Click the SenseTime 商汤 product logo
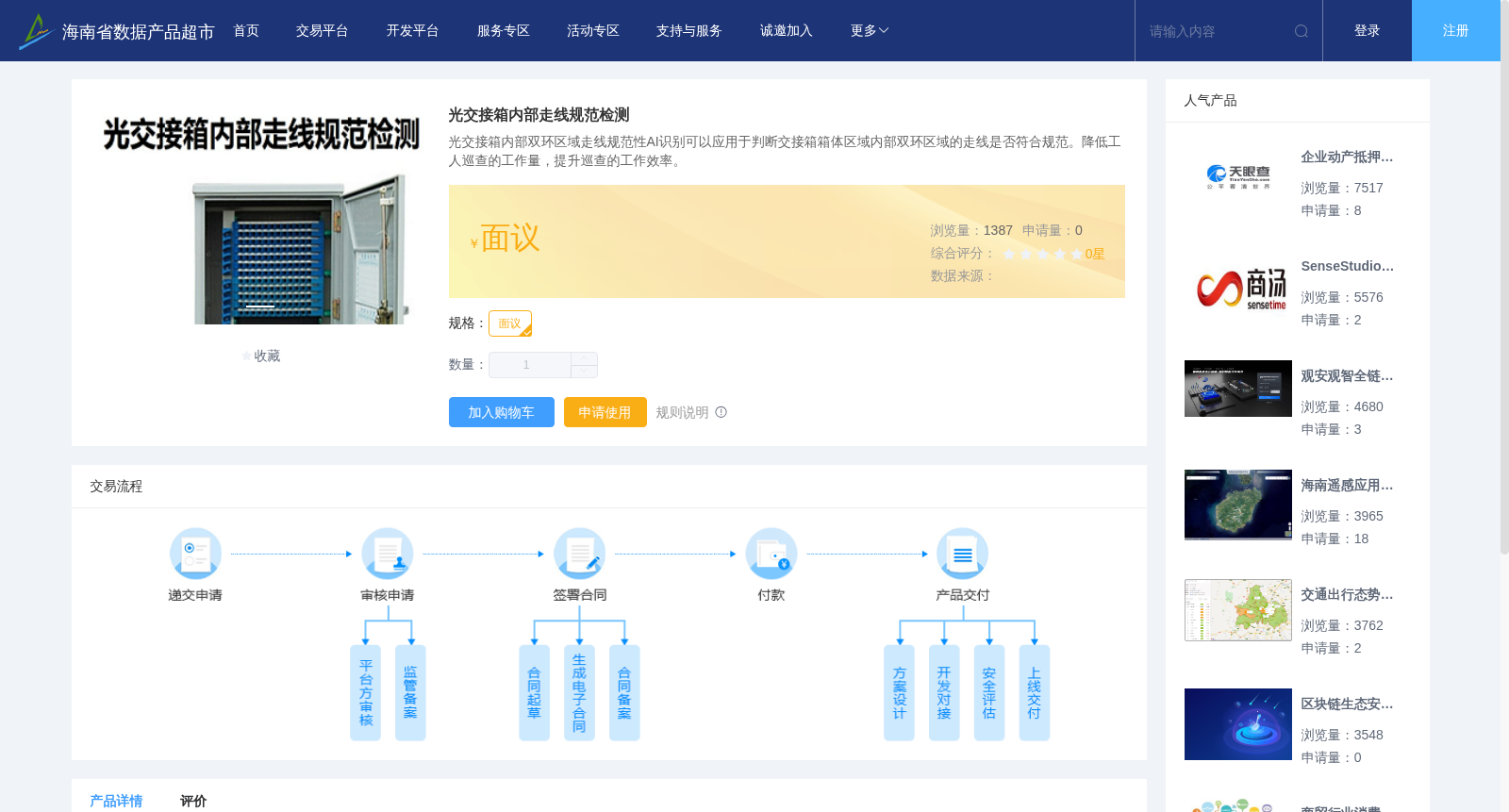Image resolution: width=1509 pixels, height=812 pixels. point(1238,287)
